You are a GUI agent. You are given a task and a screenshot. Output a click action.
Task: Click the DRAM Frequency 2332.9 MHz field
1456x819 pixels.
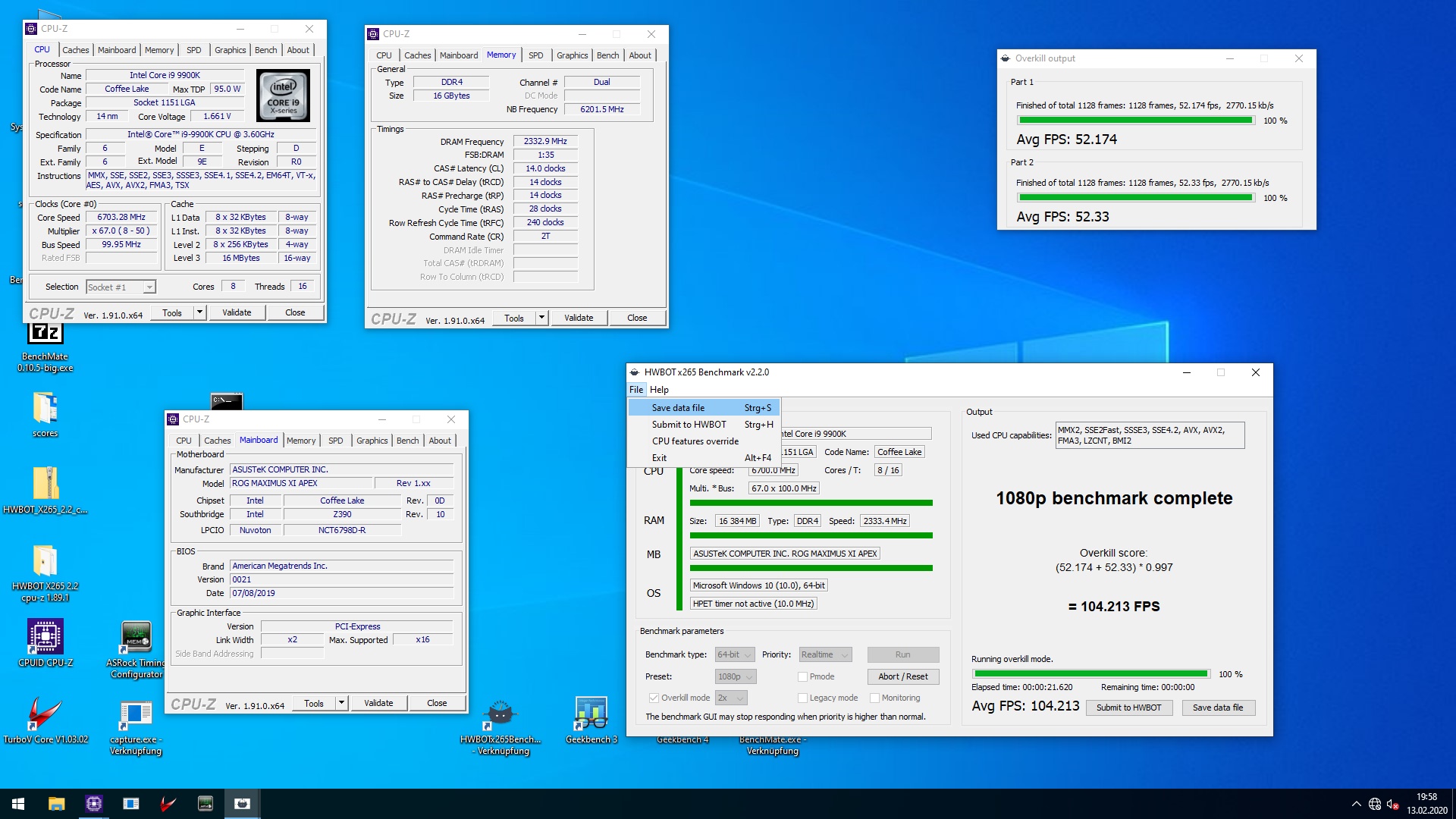545,141
